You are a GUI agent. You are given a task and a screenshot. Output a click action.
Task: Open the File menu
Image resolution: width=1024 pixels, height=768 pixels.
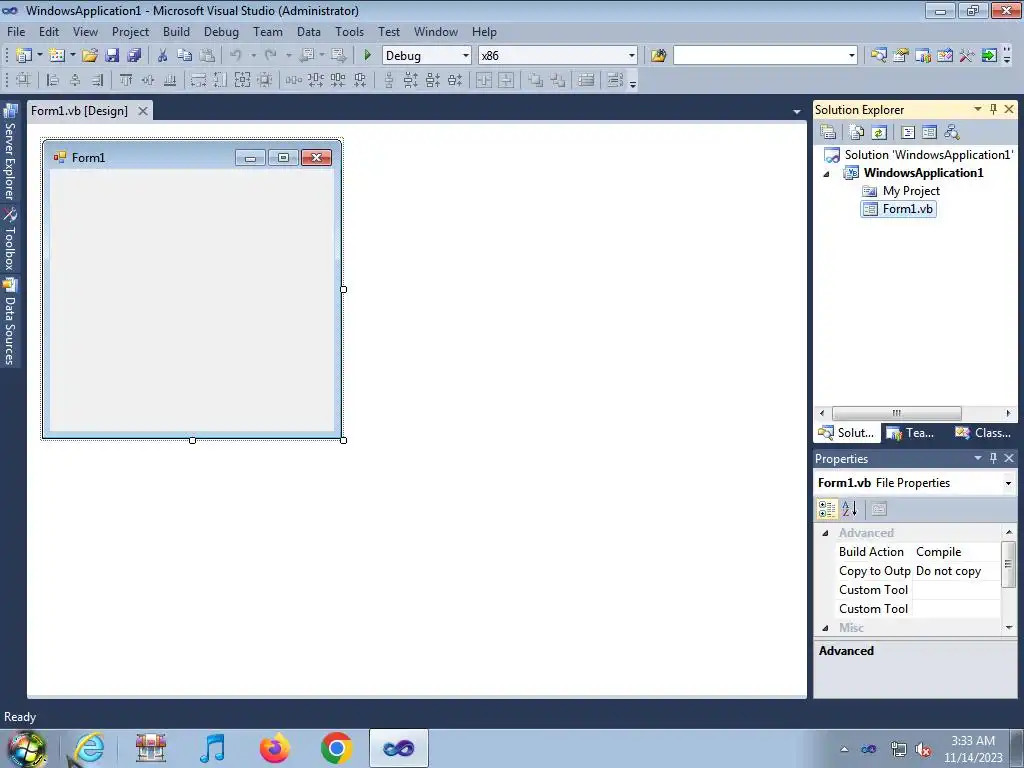click(x=16, y=31)
